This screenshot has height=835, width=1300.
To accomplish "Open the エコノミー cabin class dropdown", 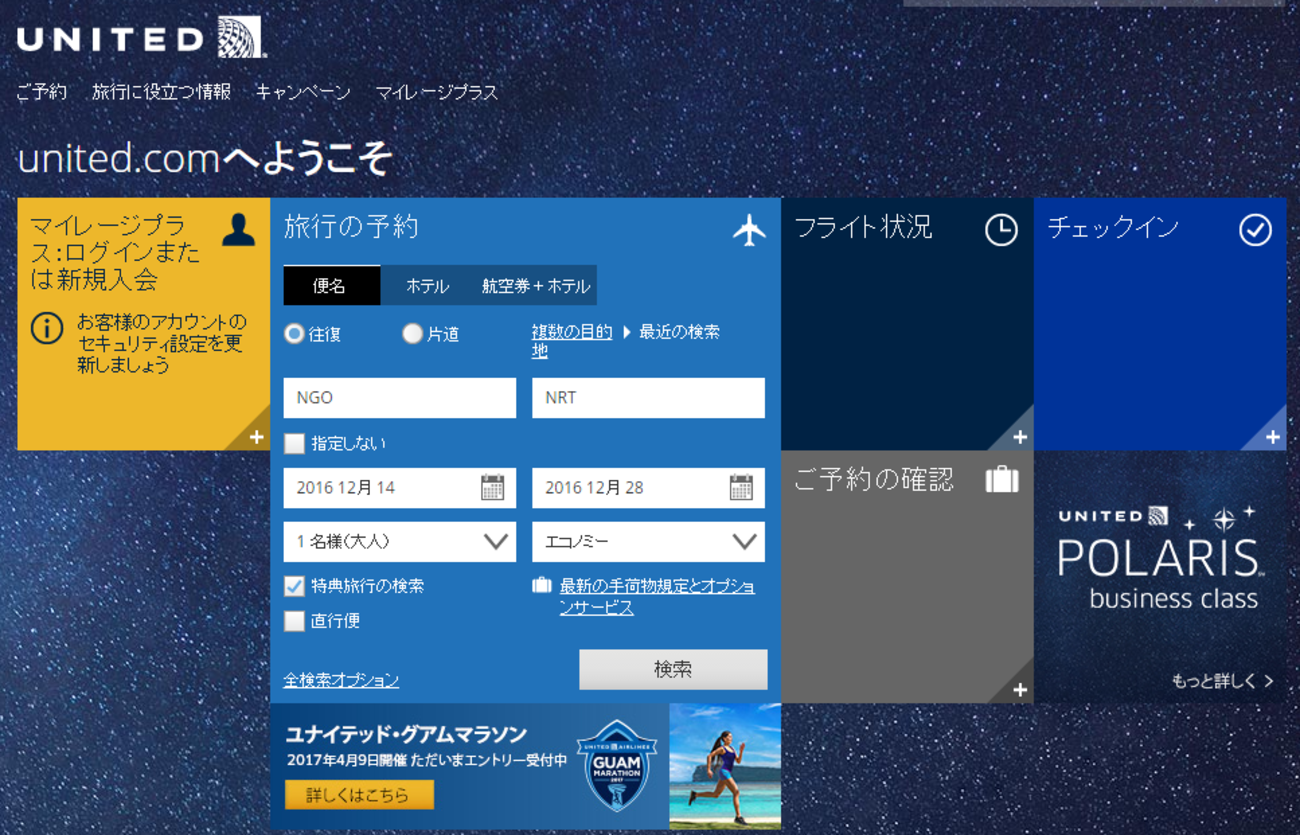I will point(648,542).
